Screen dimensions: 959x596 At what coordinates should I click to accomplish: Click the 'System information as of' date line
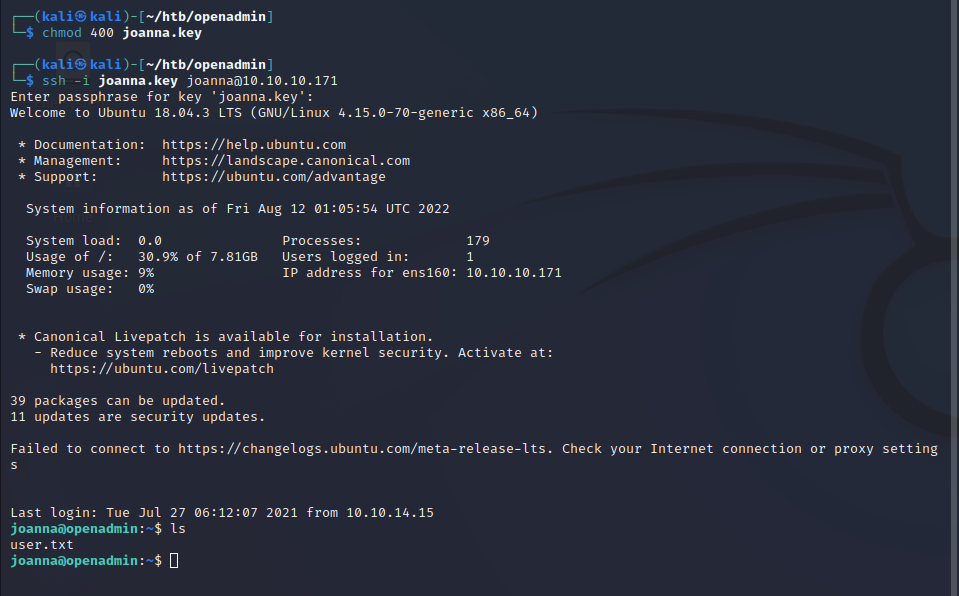click(238, 209)
